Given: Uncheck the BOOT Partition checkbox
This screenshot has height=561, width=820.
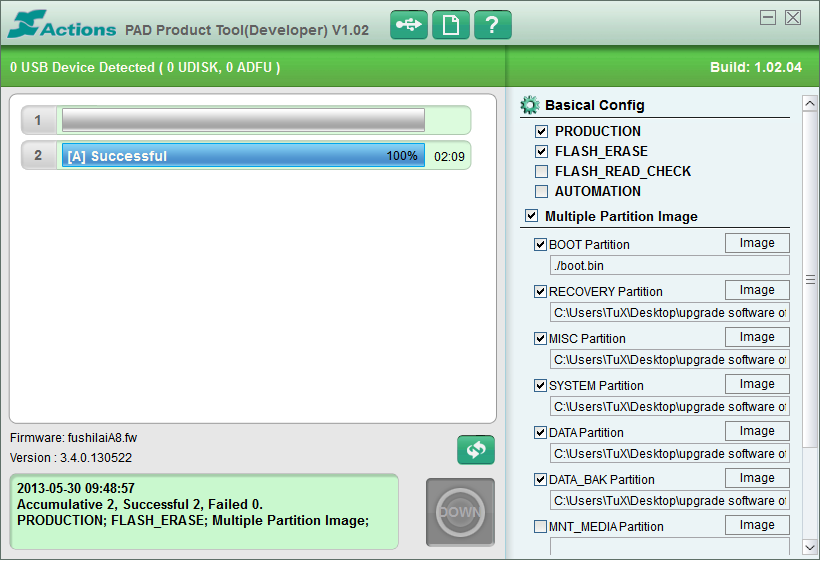Looking at the screenshot, I should (540, 245).
